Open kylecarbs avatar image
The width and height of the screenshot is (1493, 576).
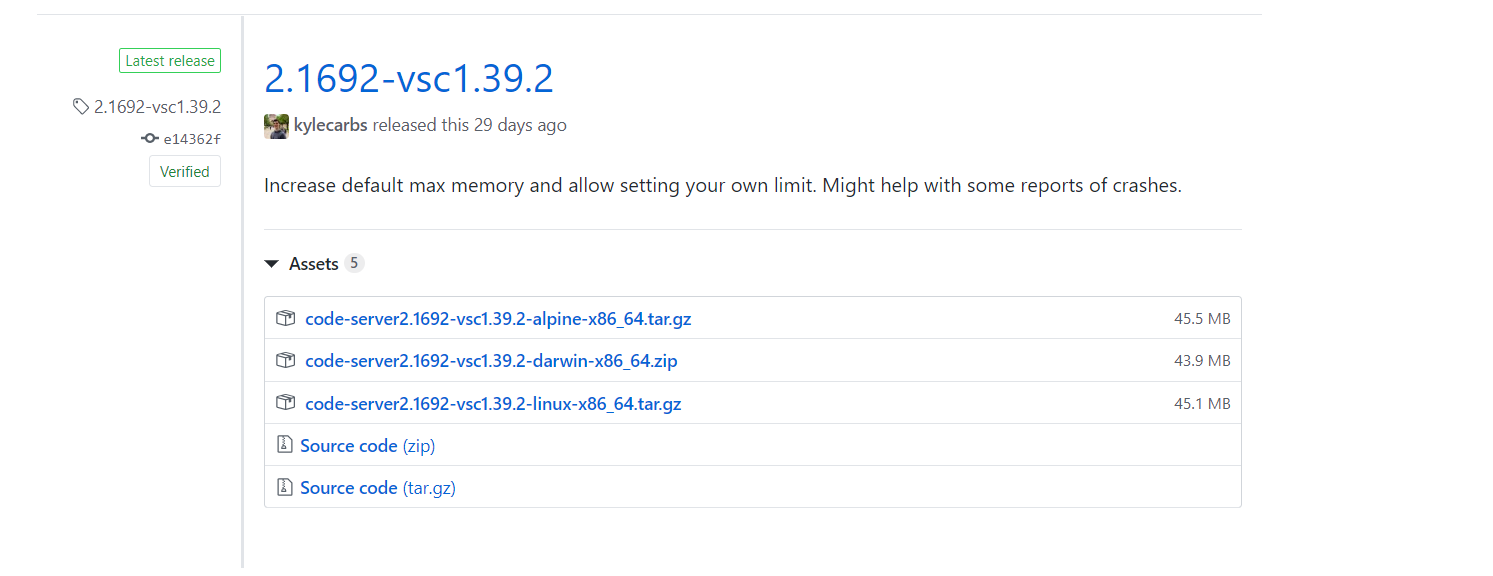(276, 126)
